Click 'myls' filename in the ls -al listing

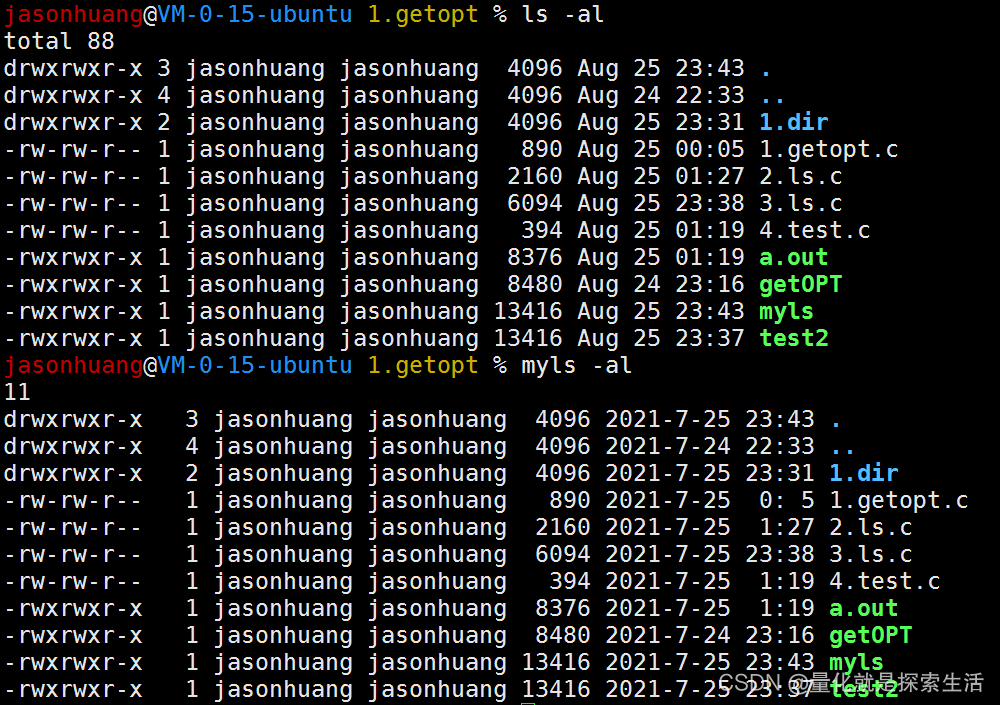(x=786, y=312)
